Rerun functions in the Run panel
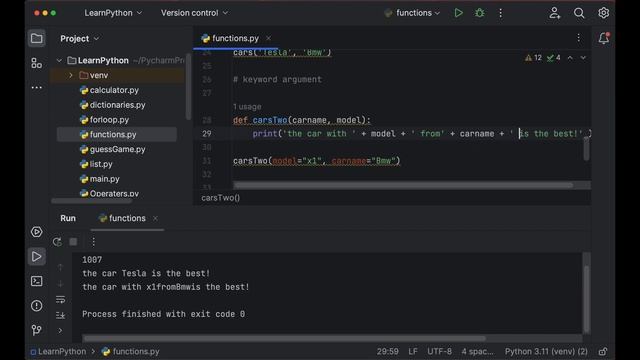This screenshot has height=360, width=640. click(57, 242)
